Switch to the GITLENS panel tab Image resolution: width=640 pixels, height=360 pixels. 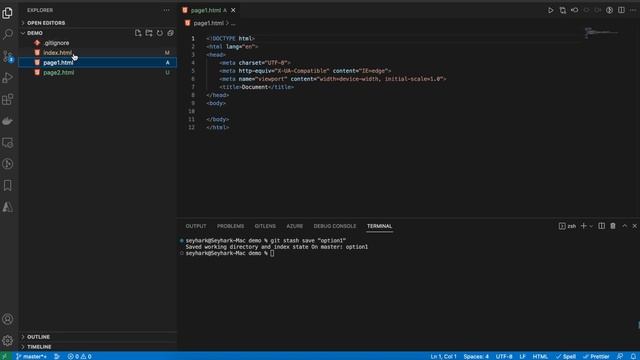pos(265,226)
